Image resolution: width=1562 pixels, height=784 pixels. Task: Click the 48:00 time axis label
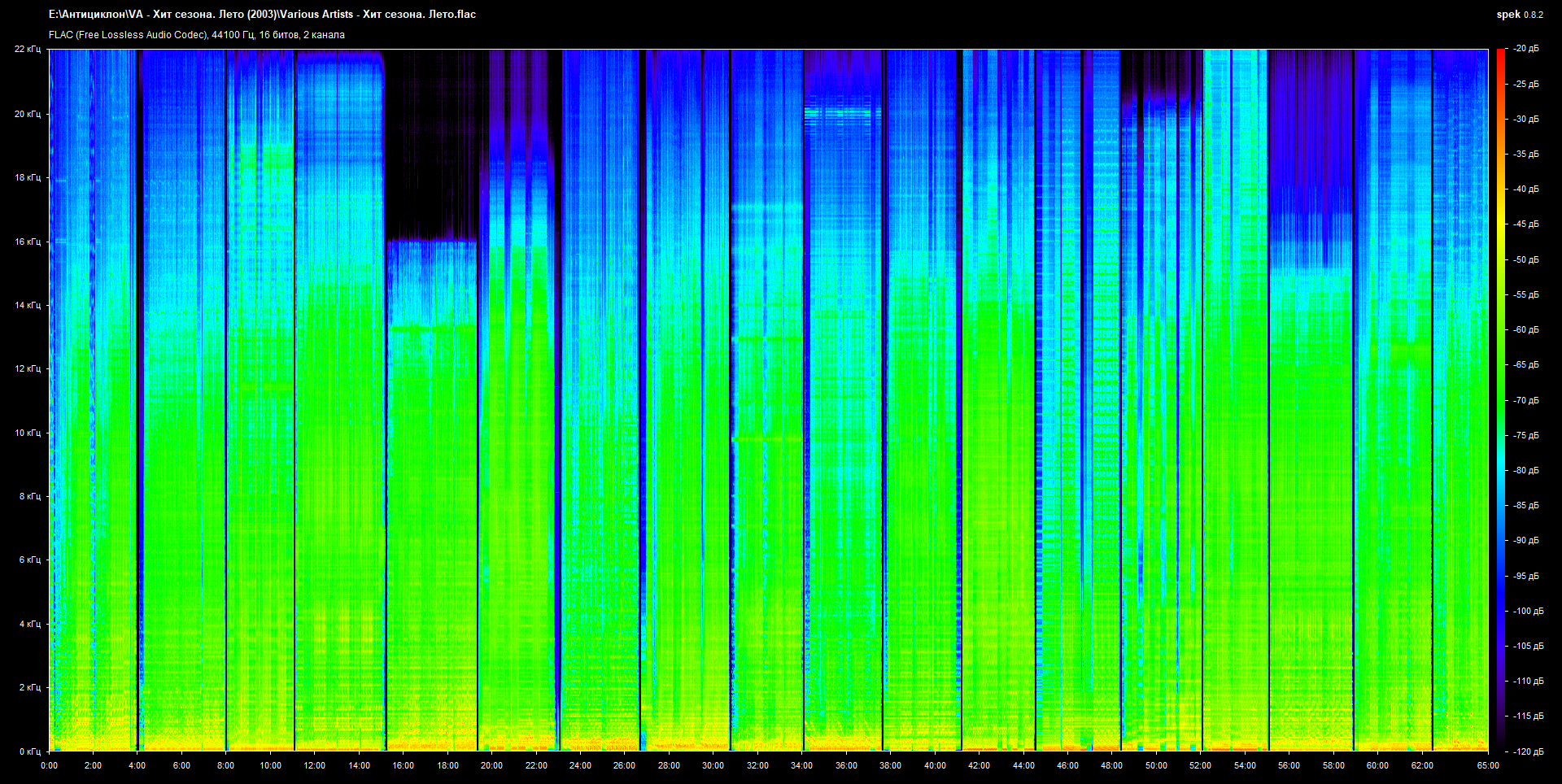coord(1111,765)
